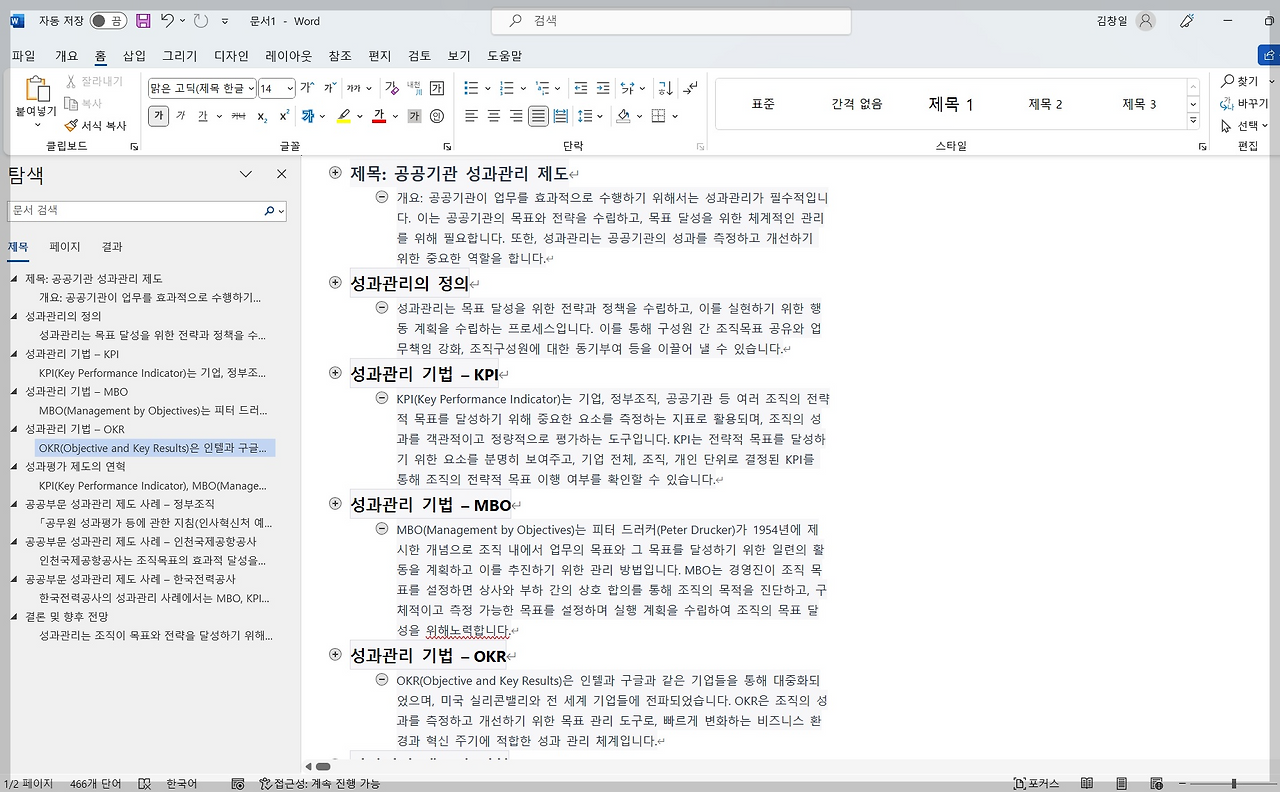Image resolution: width=1280 pixels, height=792 pixels.
Task: Open the 파일 menu
Action: [x=23, y=56]
